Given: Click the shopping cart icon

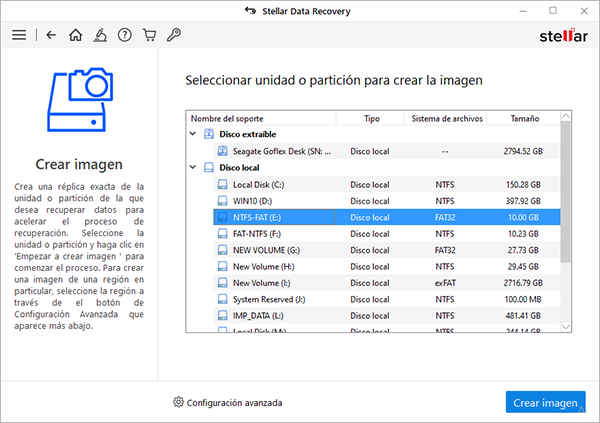Looking at the screenshot, I should [x=149, y=34].
